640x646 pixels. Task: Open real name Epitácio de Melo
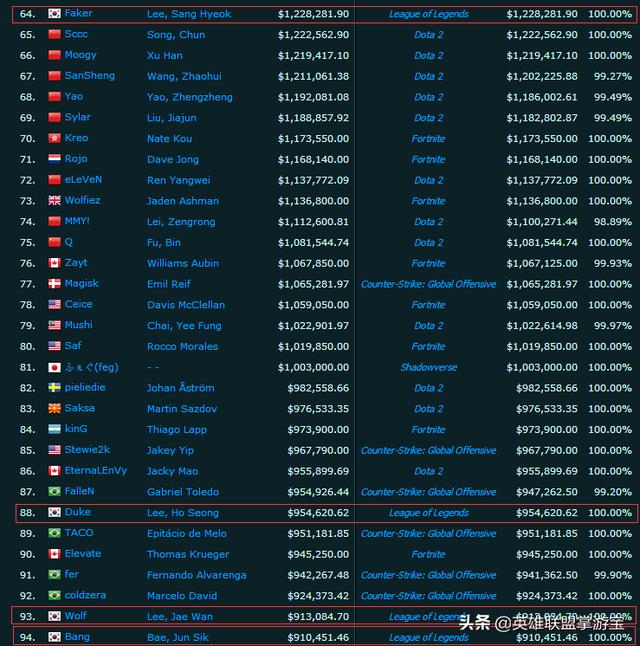[x=187, y=533]
